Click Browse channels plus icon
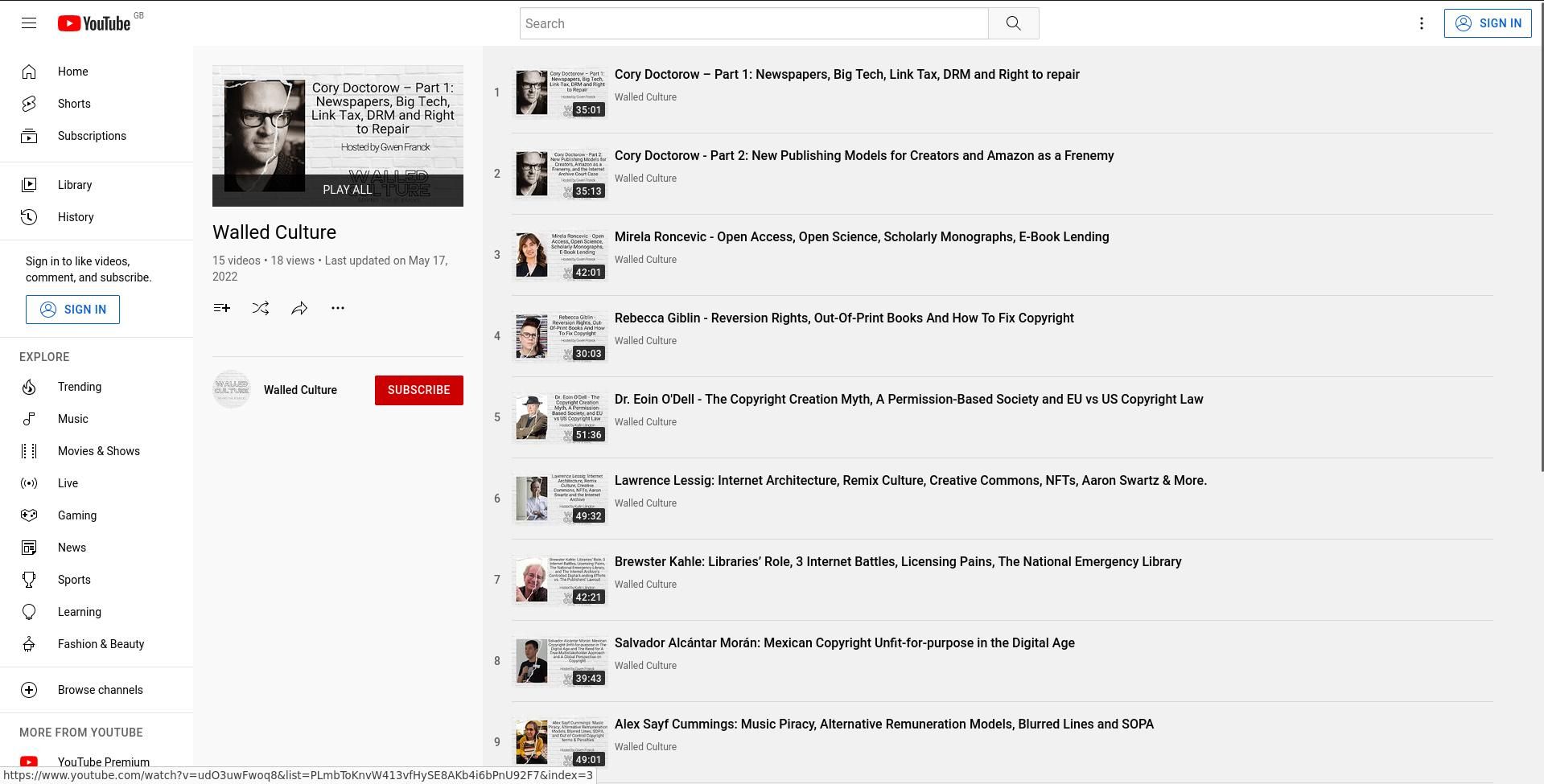The width and height of the screenshot is (1544, 784). [x=29, y=690]
